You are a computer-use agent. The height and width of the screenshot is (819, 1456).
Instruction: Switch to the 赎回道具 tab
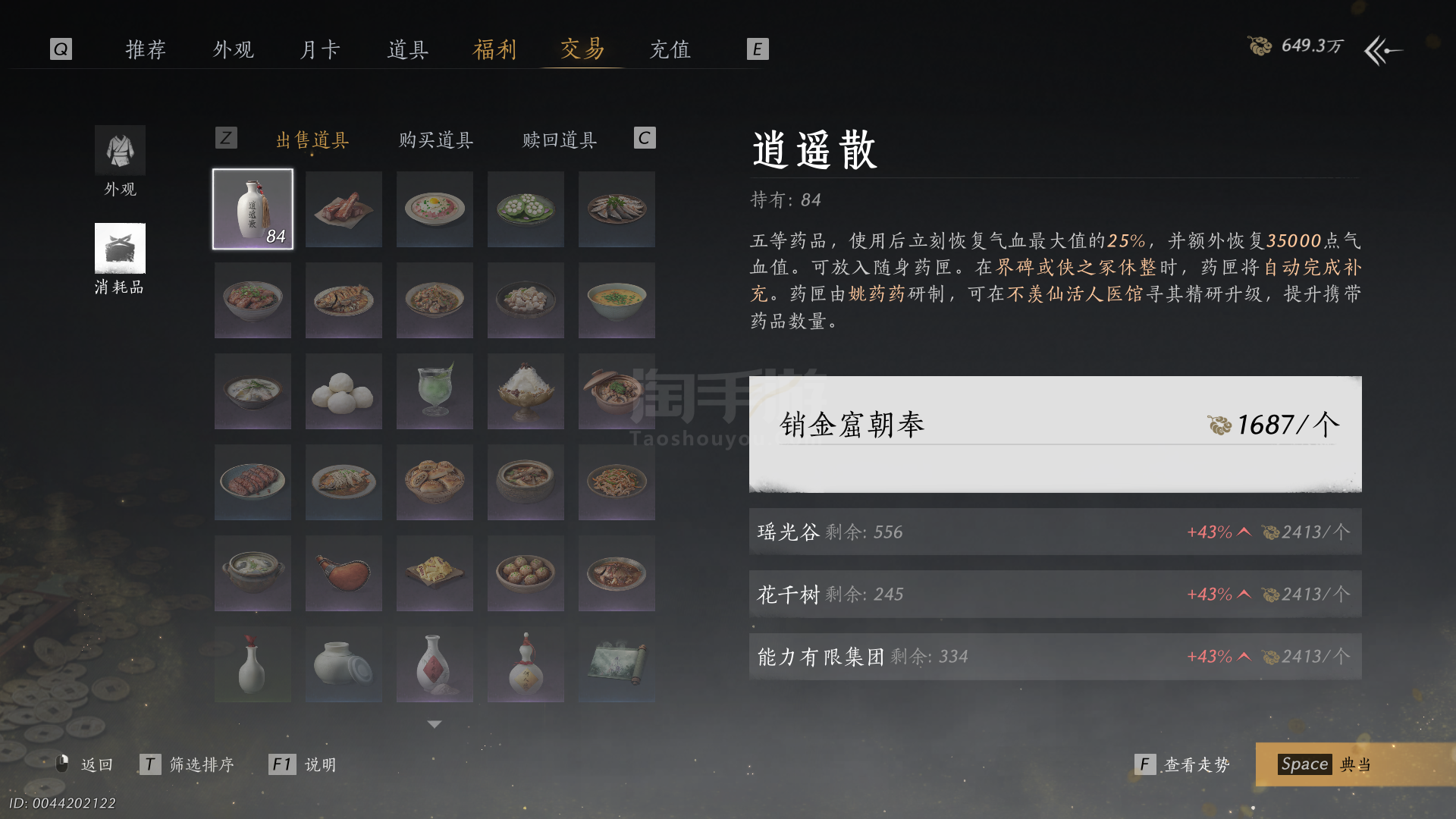point(560,140)
